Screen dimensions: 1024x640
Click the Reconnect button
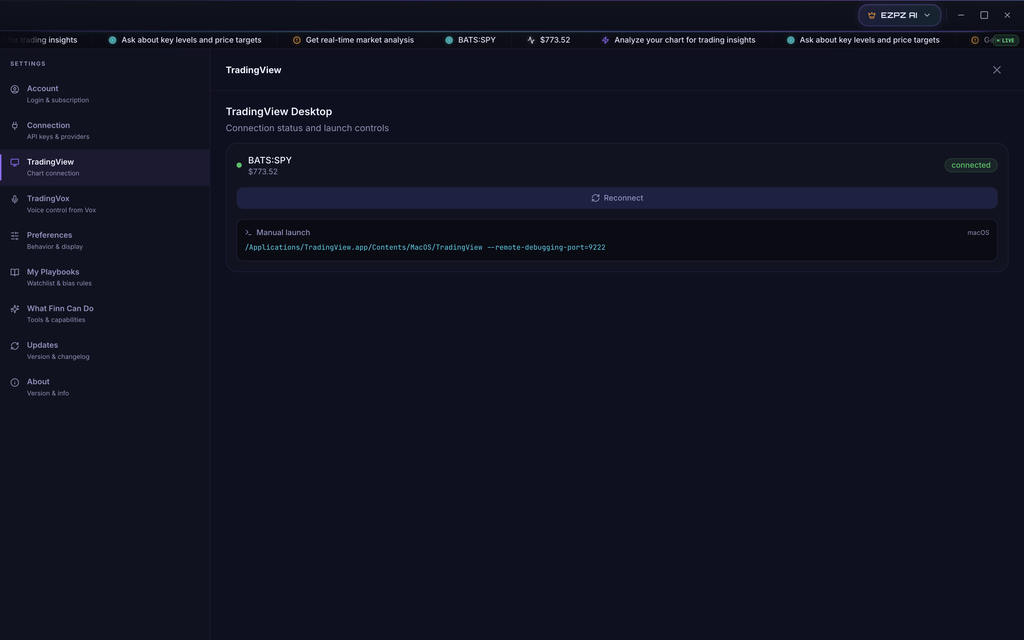(x=616, y=198)
